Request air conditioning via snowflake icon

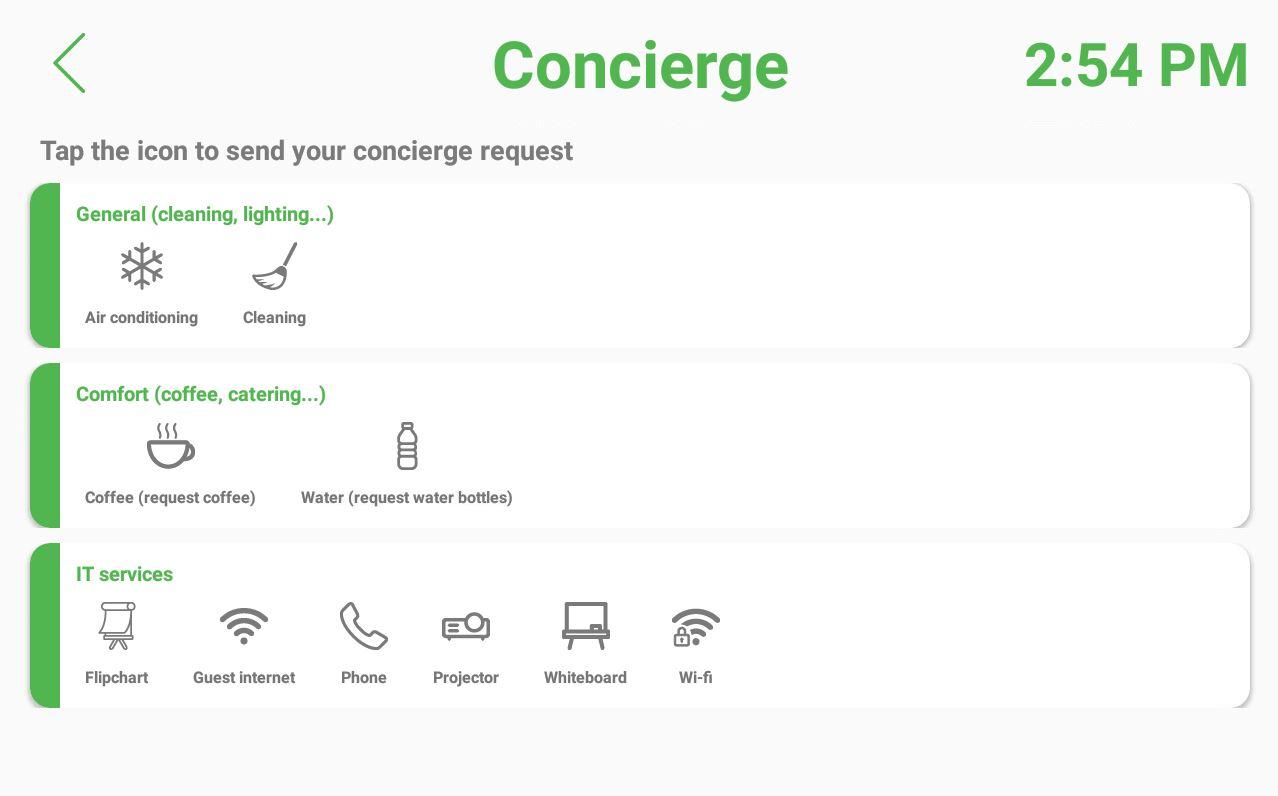141,266
